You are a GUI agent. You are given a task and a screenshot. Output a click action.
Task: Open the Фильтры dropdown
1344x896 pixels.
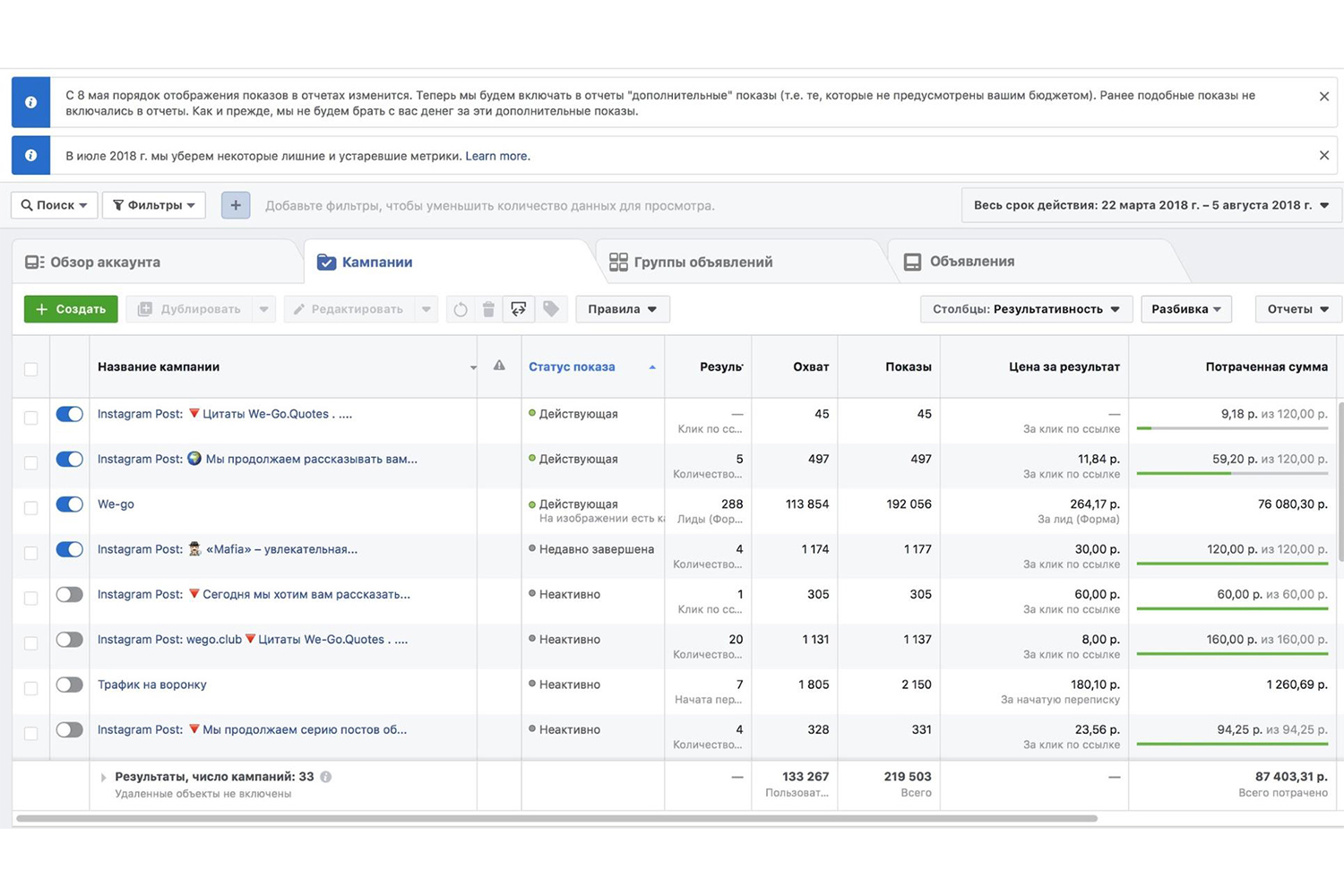[x=154, y=205]
